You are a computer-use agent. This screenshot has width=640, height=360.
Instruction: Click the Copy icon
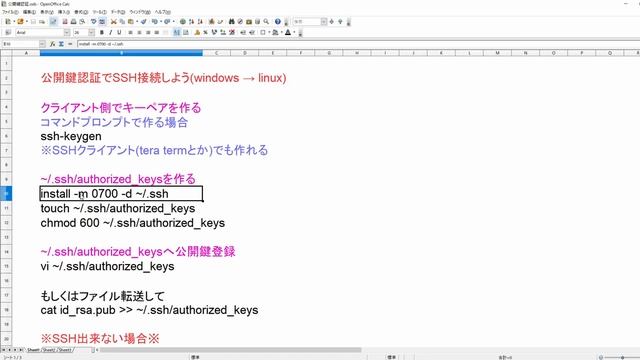[x=122, y=22]
